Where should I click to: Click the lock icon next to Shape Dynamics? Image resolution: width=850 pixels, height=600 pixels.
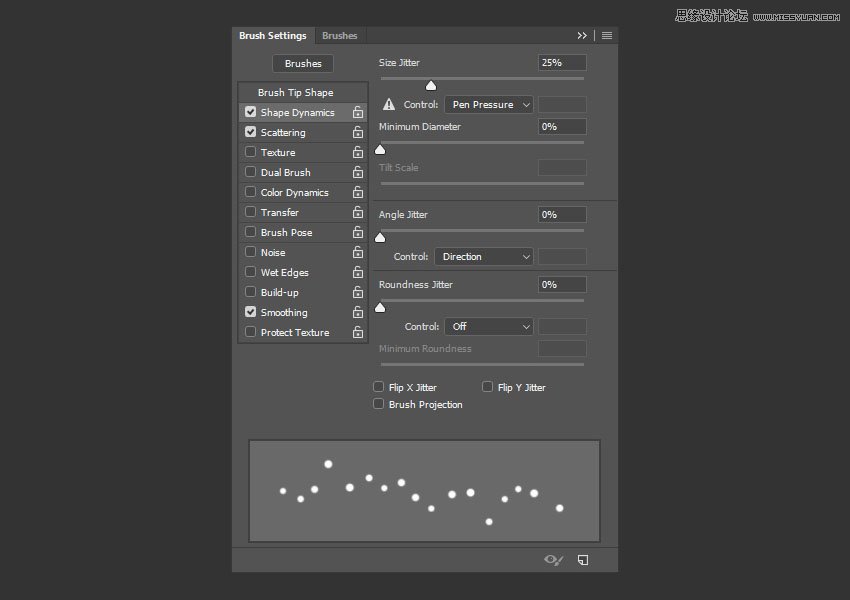click(357, 113)
